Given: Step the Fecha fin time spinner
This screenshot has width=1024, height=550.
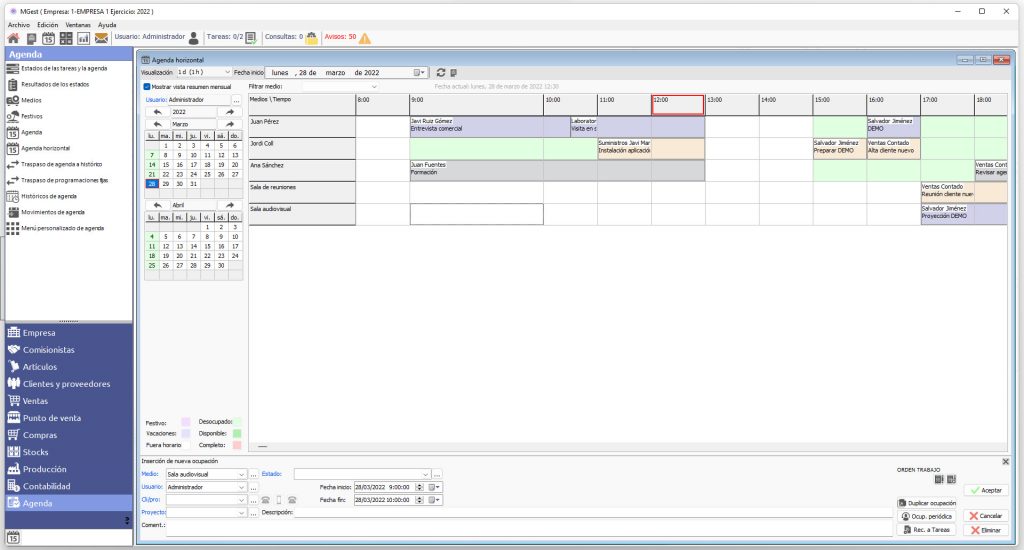Looking at the screenshot, I should [x=419, y=500].
